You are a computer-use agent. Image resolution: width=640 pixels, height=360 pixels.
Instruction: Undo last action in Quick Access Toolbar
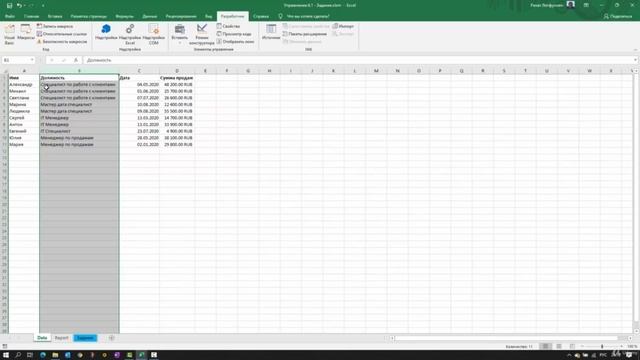(19, 5)
